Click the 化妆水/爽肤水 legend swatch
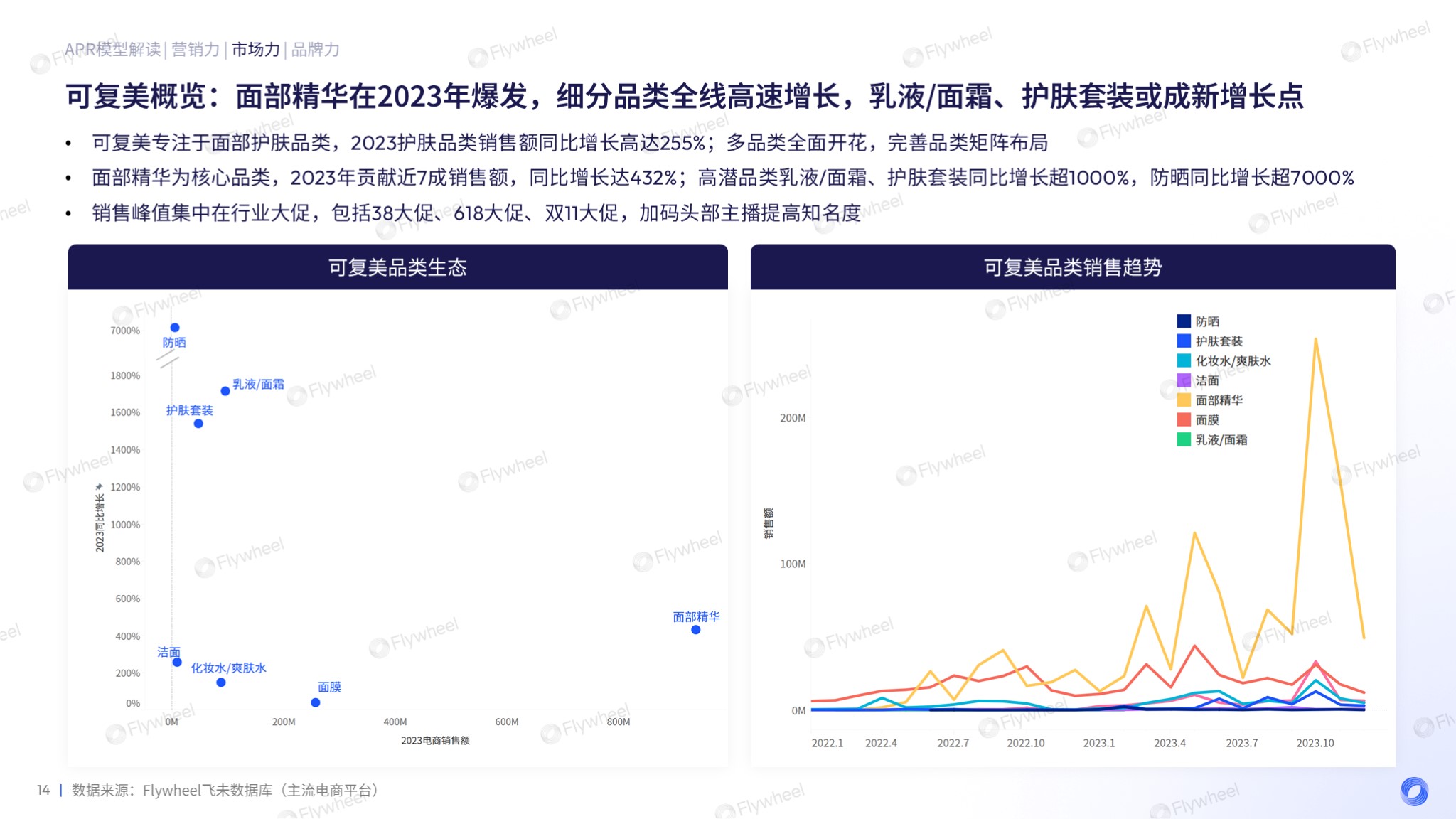The image size is (1456, 819). 1184,360
